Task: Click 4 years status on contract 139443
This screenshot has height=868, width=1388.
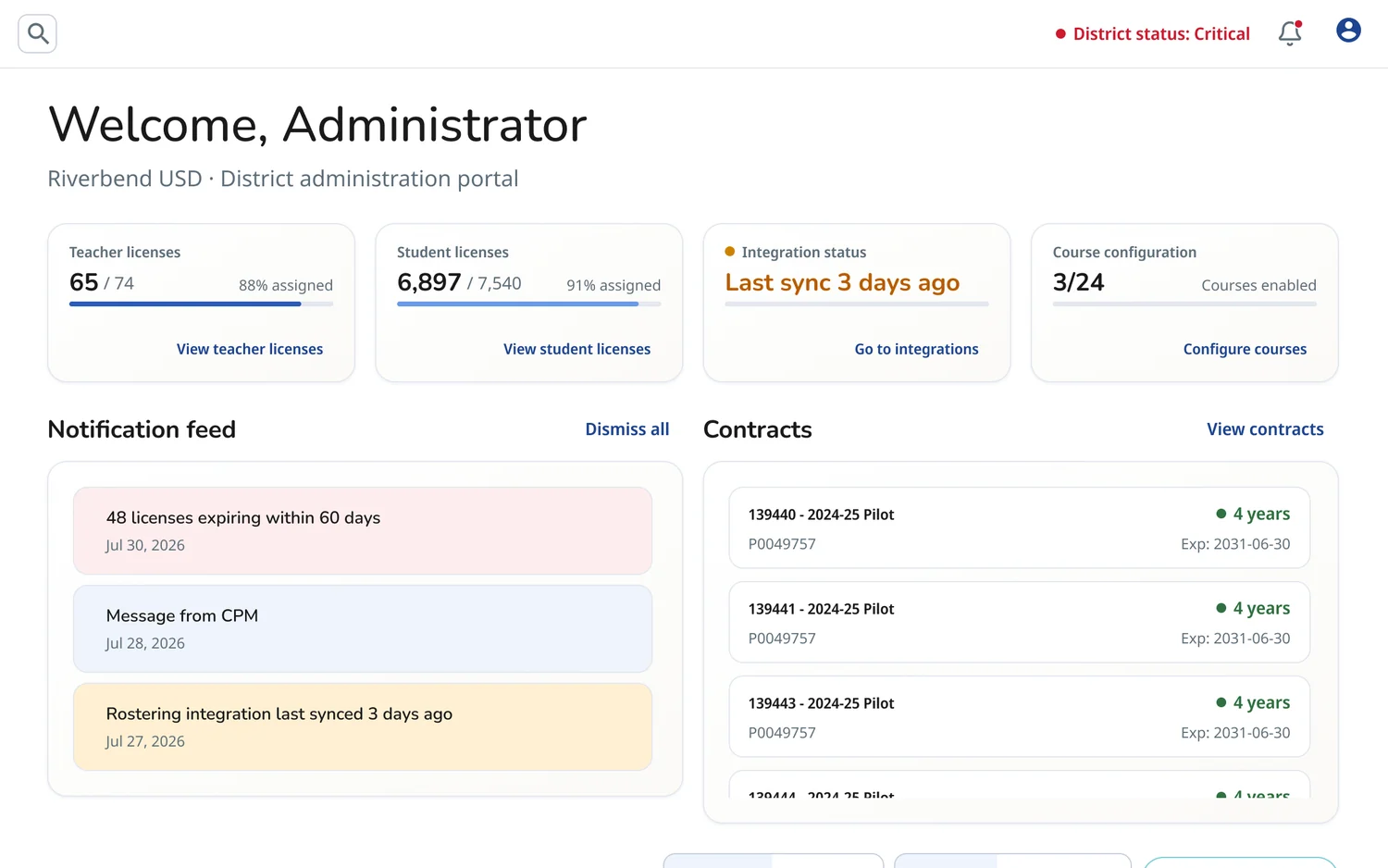Action: click(1253, 702)
